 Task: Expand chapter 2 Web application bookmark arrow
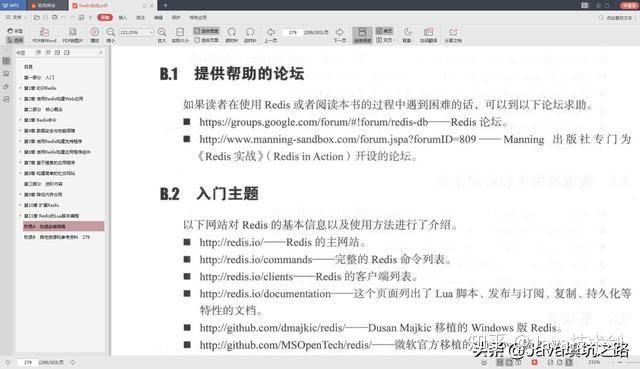point(20,98)
